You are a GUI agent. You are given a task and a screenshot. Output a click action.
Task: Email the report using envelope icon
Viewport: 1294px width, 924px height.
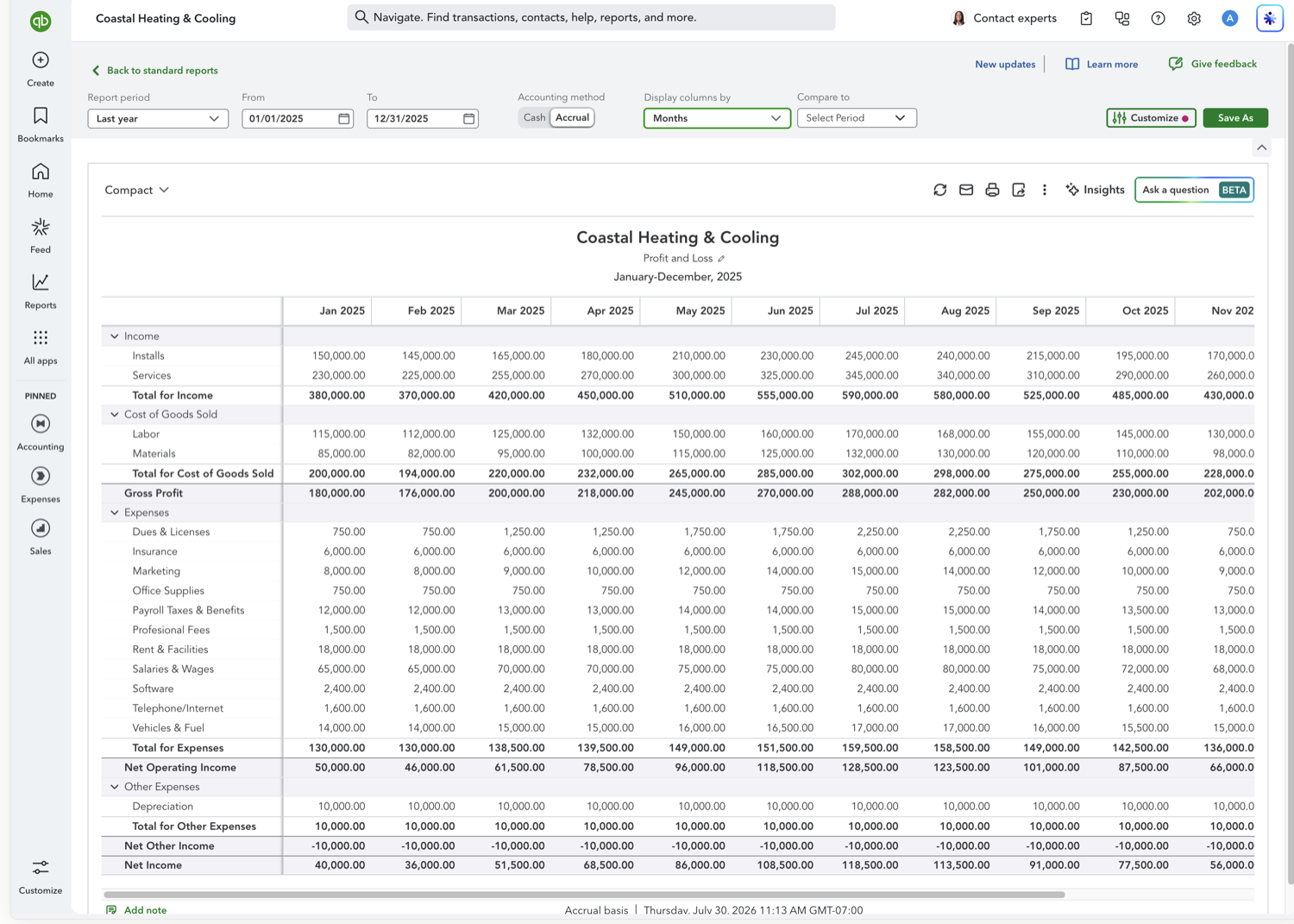966,190
